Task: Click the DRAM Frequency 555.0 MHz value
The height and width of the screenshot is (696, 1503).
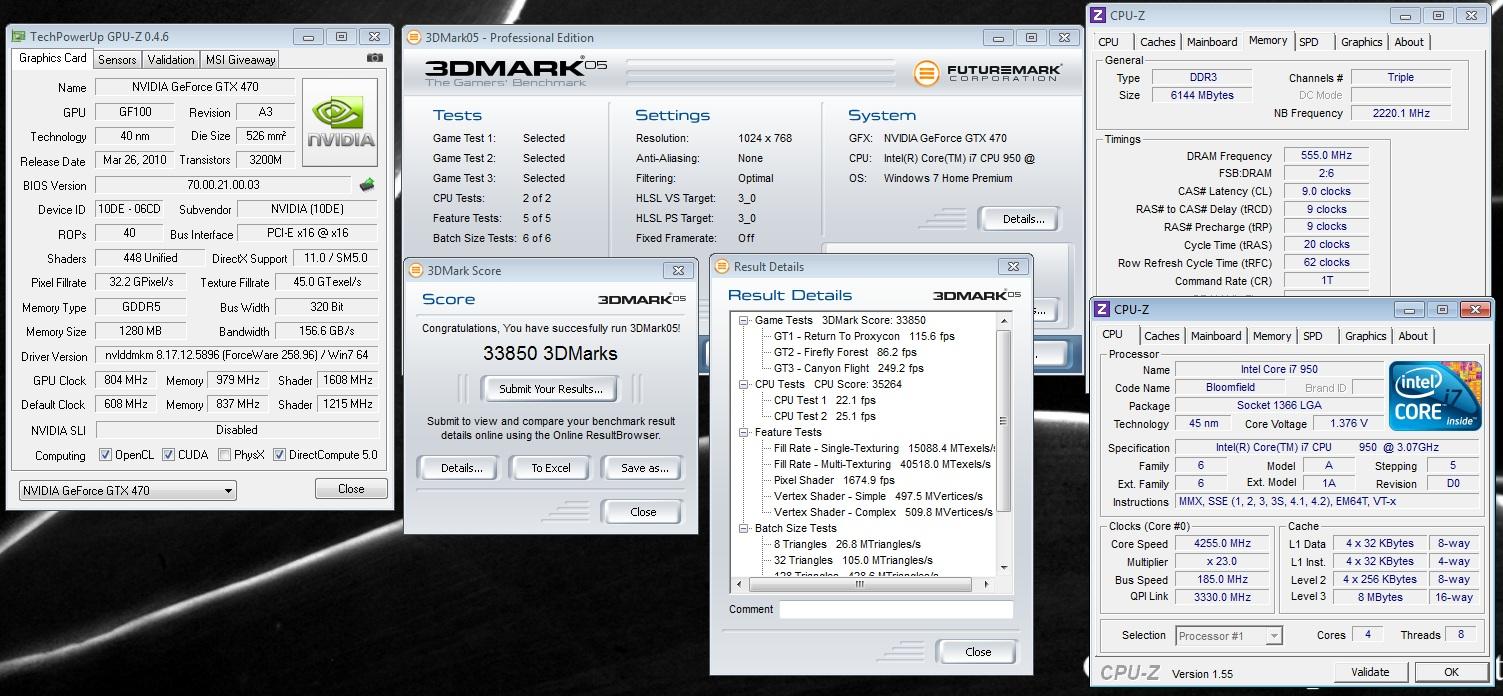Action: click(1326, 156)
